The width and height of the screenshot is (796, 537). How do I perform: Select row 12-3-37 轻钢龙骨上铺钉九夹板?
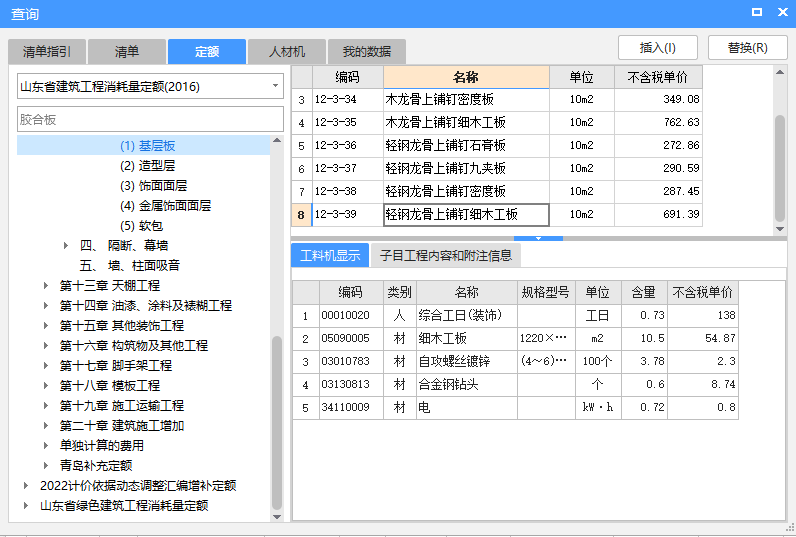click(498, 168)
